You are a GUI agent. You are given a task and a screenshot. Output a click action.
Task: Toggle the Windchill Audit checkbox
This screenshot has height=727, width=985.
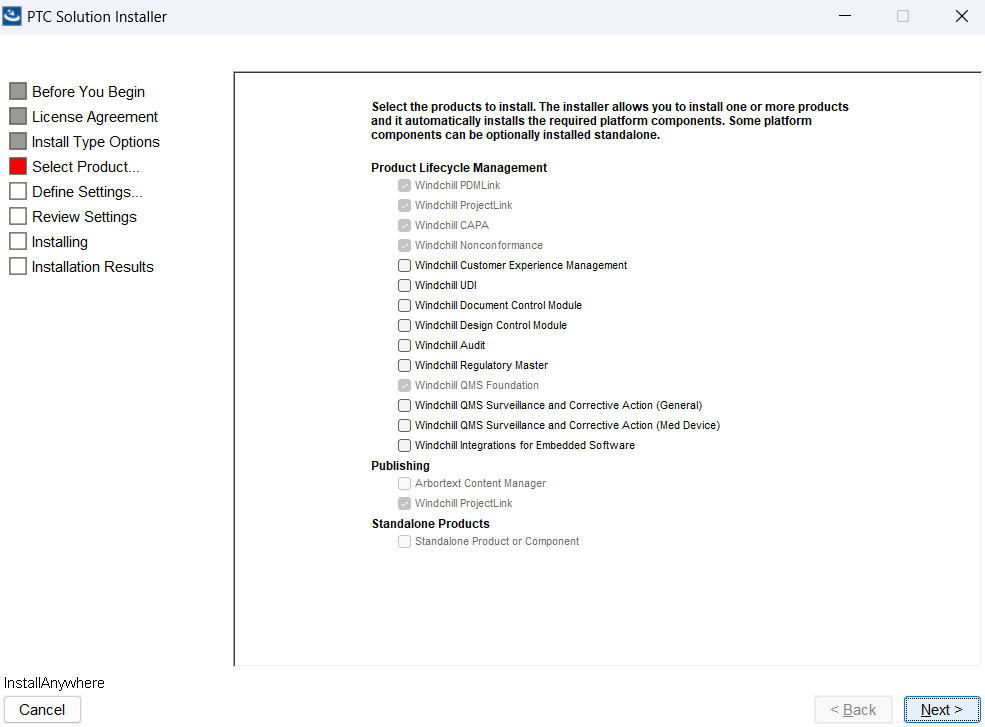pos(405,346)
